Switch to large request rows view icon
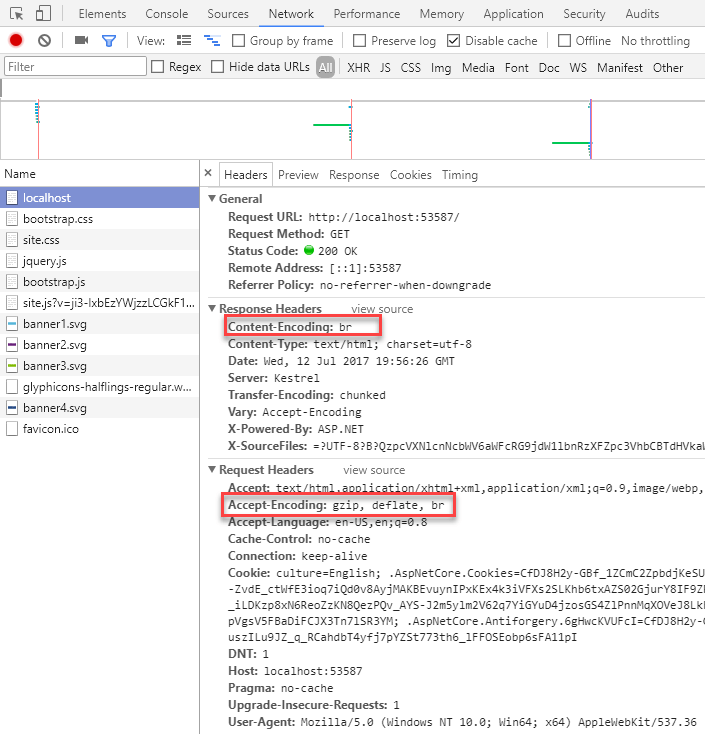 click(184, 41)
